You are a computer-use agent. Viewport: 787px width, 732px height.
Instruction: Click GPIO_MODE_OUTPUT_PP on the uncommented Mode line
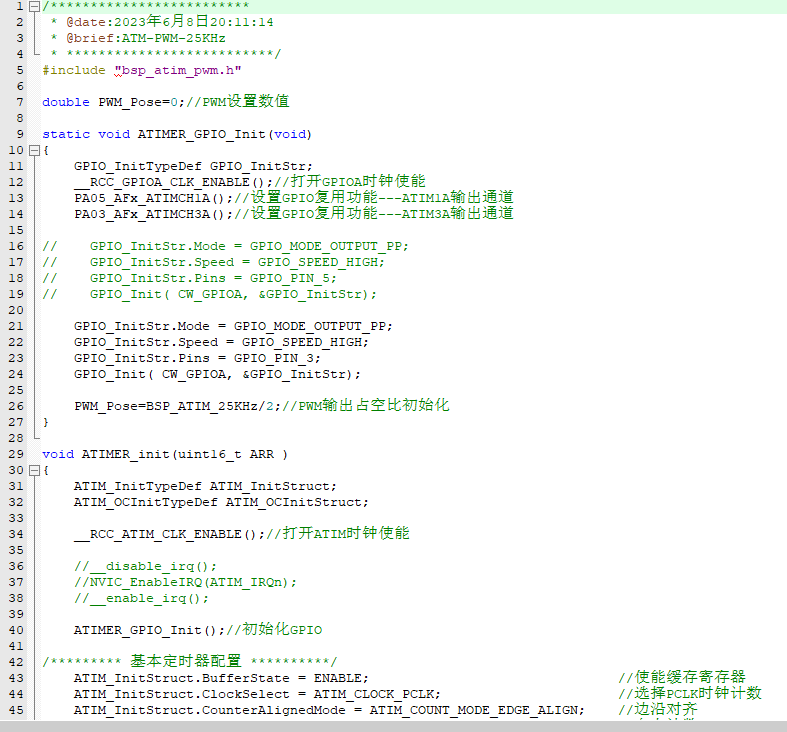[309, 326]
